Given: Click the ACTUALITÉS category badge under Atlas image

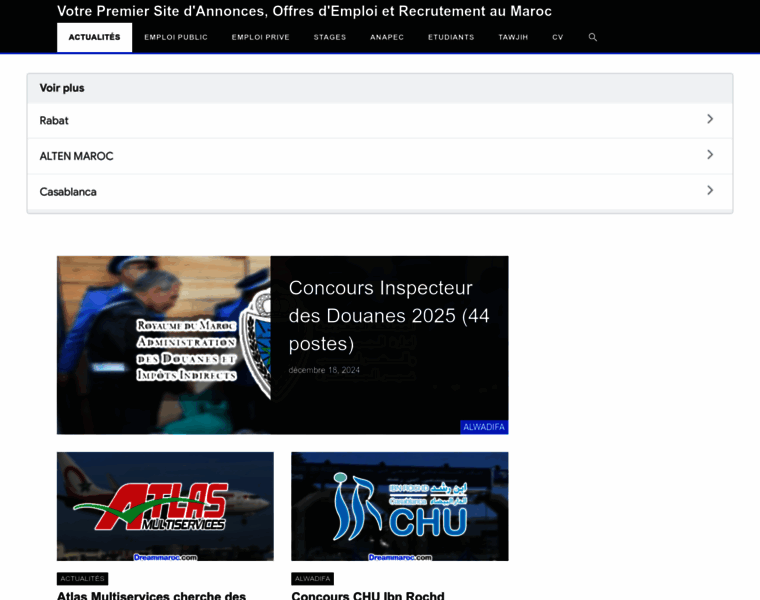Looking at the screenshot, I should tap(82, 578).
